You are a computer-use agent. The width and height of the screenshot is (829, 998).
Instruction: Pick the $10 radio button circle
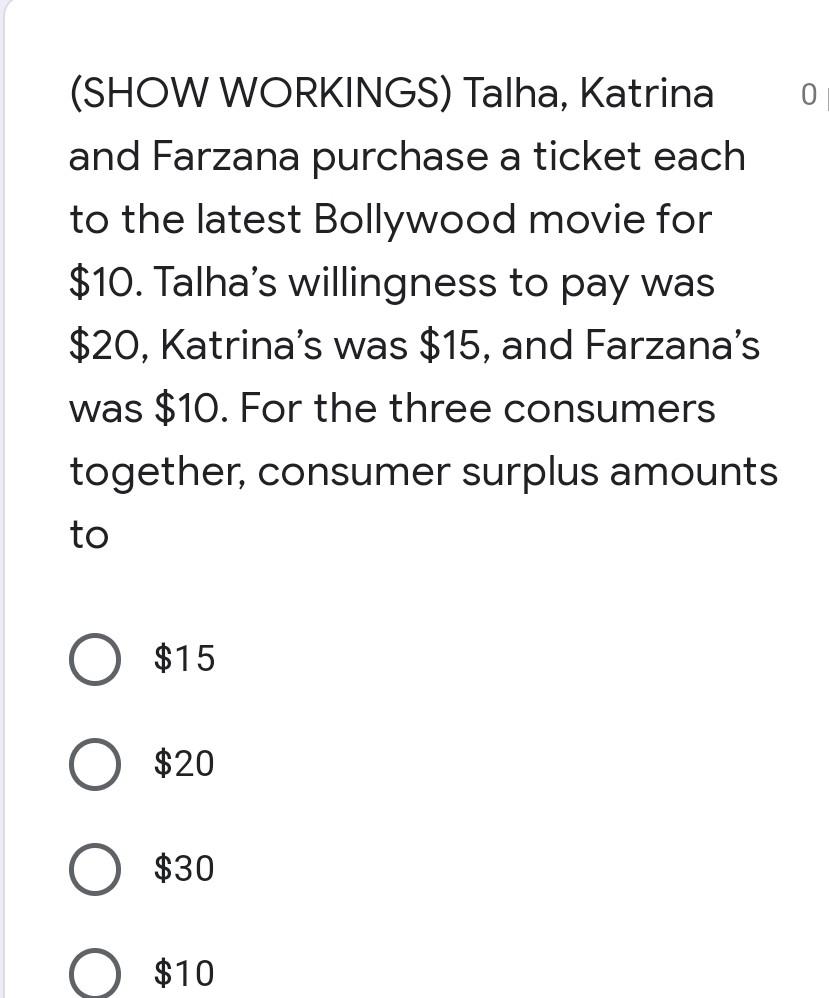click(x=94, y=974)
